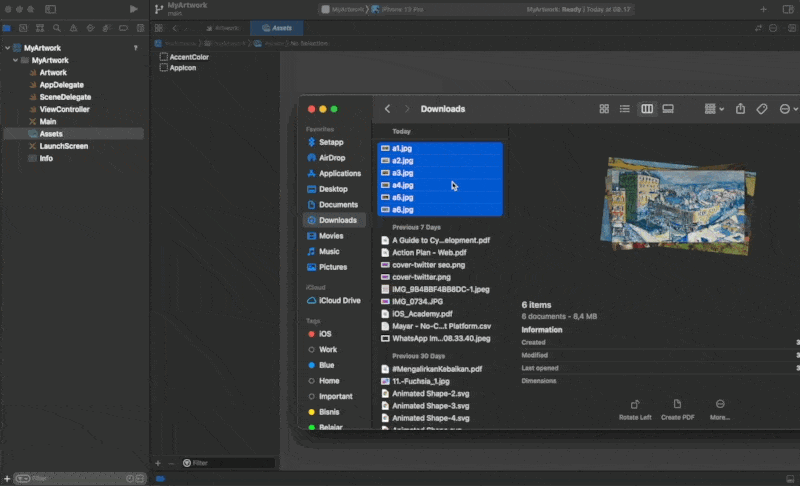Open the issue navigator warning icon
This screenshot has width=800, height=486.
tap(73, 28)
